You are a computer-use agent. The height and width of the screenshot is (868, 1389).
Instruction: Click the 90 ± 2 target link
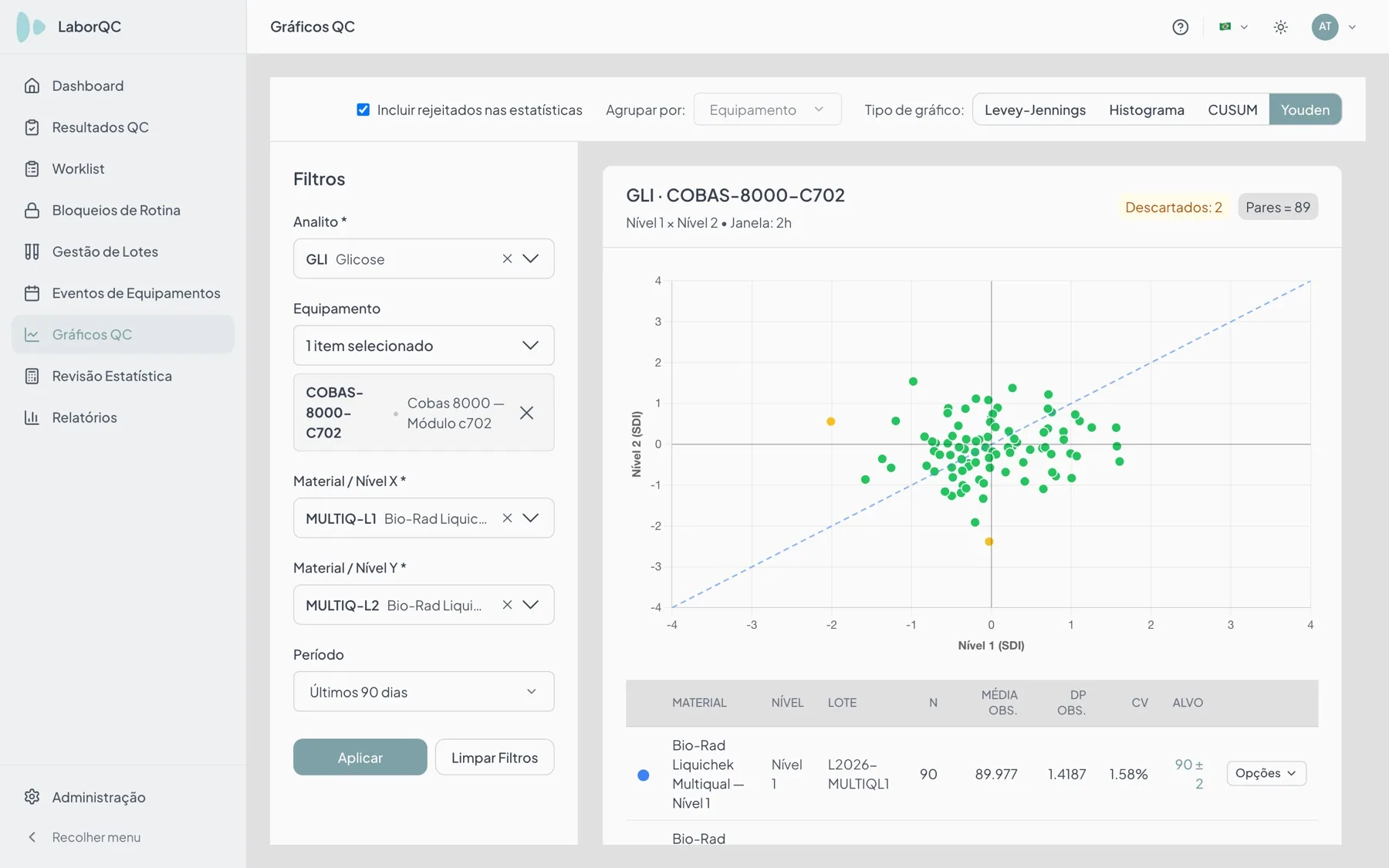[x=1189, y=774]
